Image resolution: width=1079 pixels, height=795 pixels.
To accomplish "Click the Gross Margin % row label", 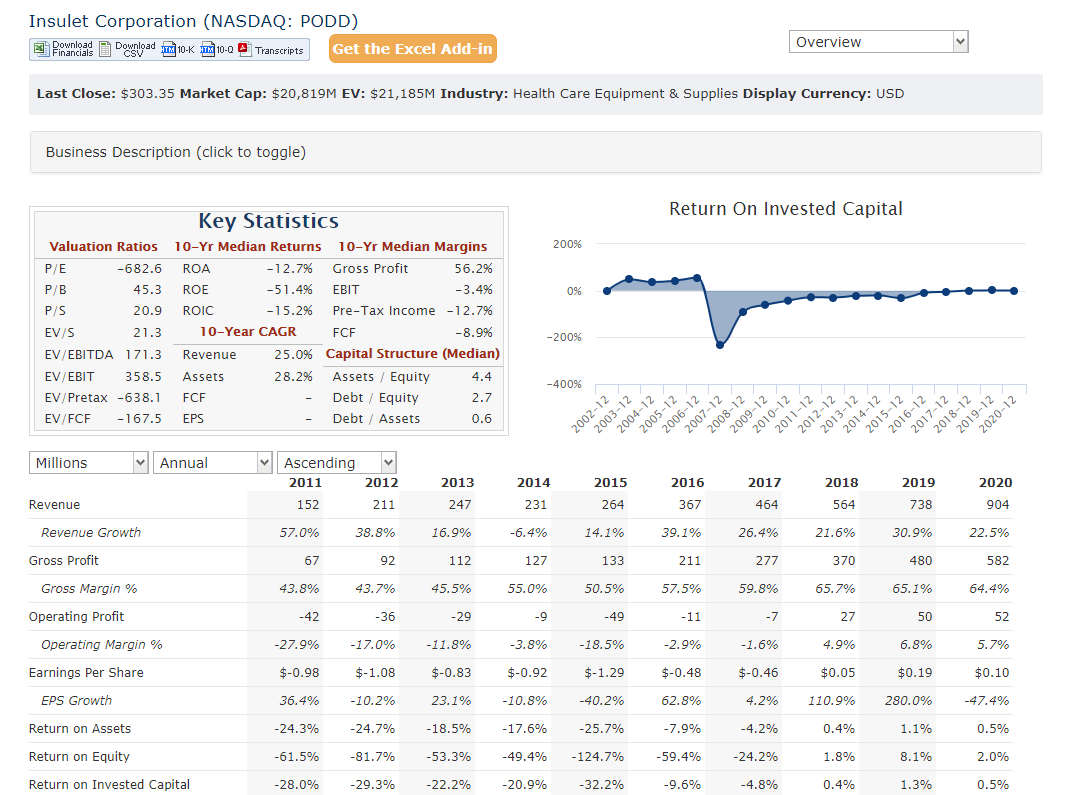I will [x=89, y=589].
